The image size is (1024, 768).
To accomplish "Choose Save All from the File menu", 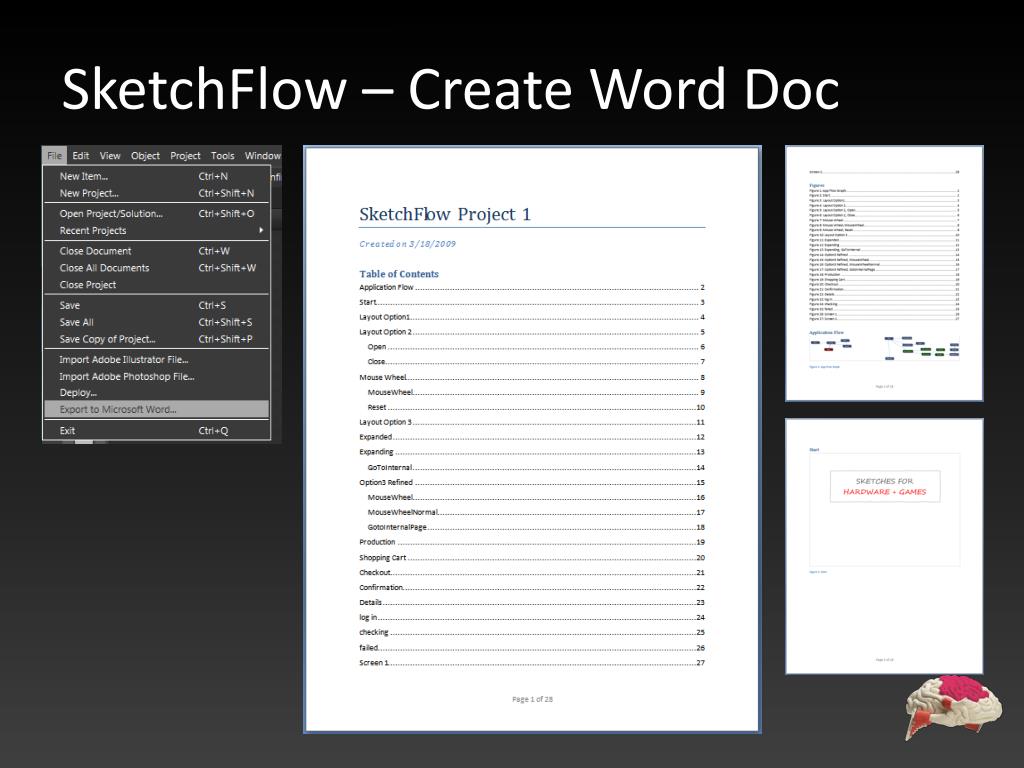I will 157,322.
